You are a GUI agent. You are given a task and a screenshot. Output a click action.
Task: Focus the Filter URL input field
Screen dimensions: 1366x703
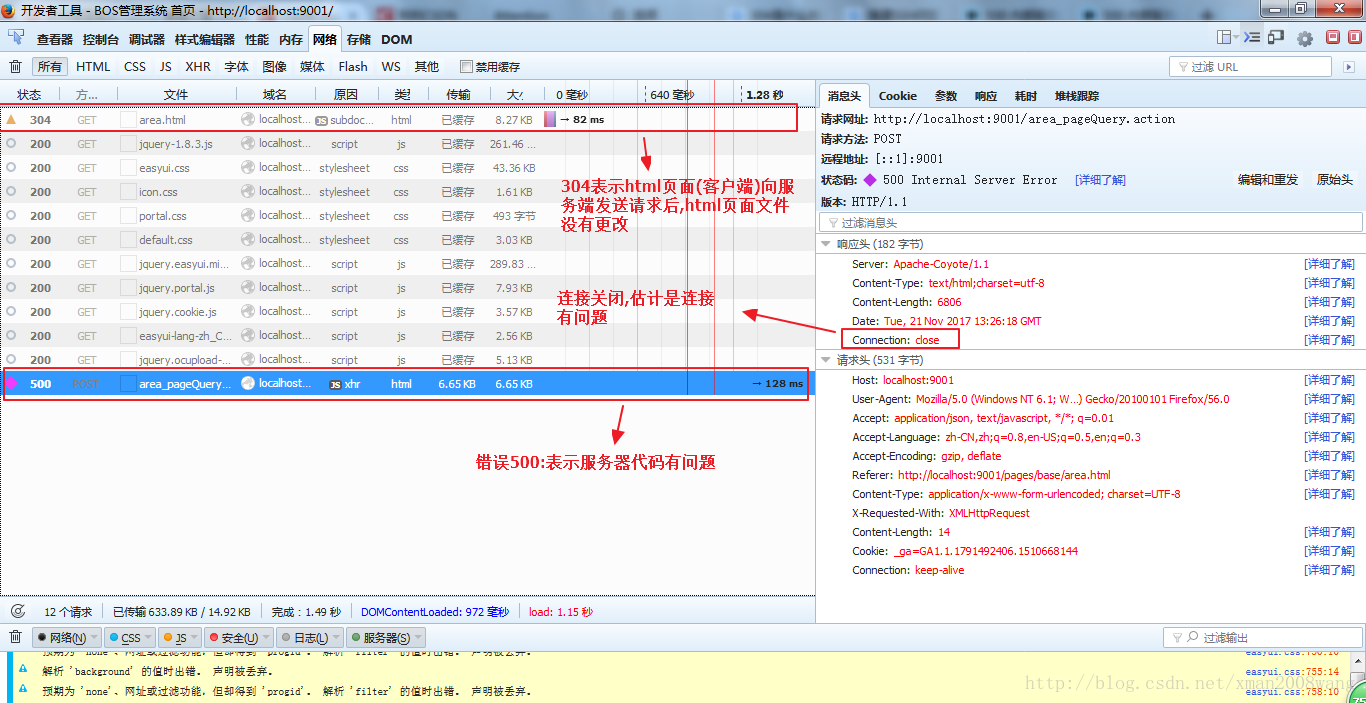1250,67
